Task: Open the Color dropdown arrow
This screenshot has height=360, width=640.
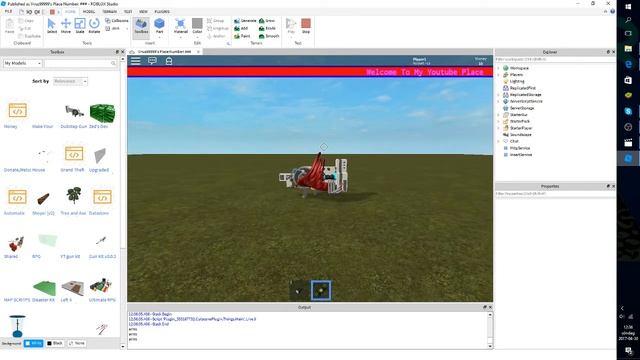Action: click(197, 37)
